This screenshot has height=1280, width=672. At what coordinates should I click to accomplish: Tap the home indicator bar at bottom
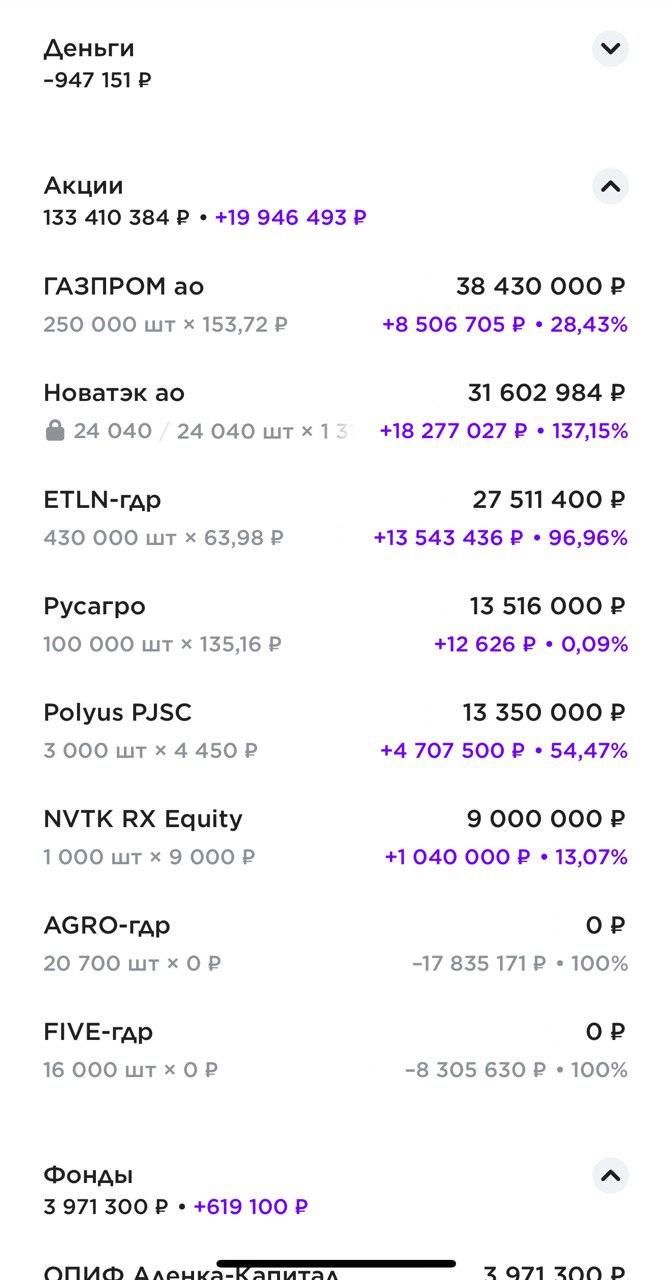(x=336, y=1264)
